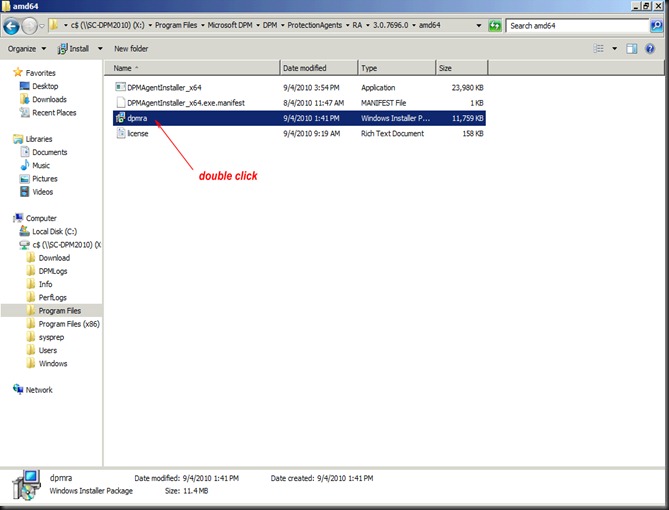Sort by the Type column header
Viewport: 669px width, 510px height.
click(397, 68)
